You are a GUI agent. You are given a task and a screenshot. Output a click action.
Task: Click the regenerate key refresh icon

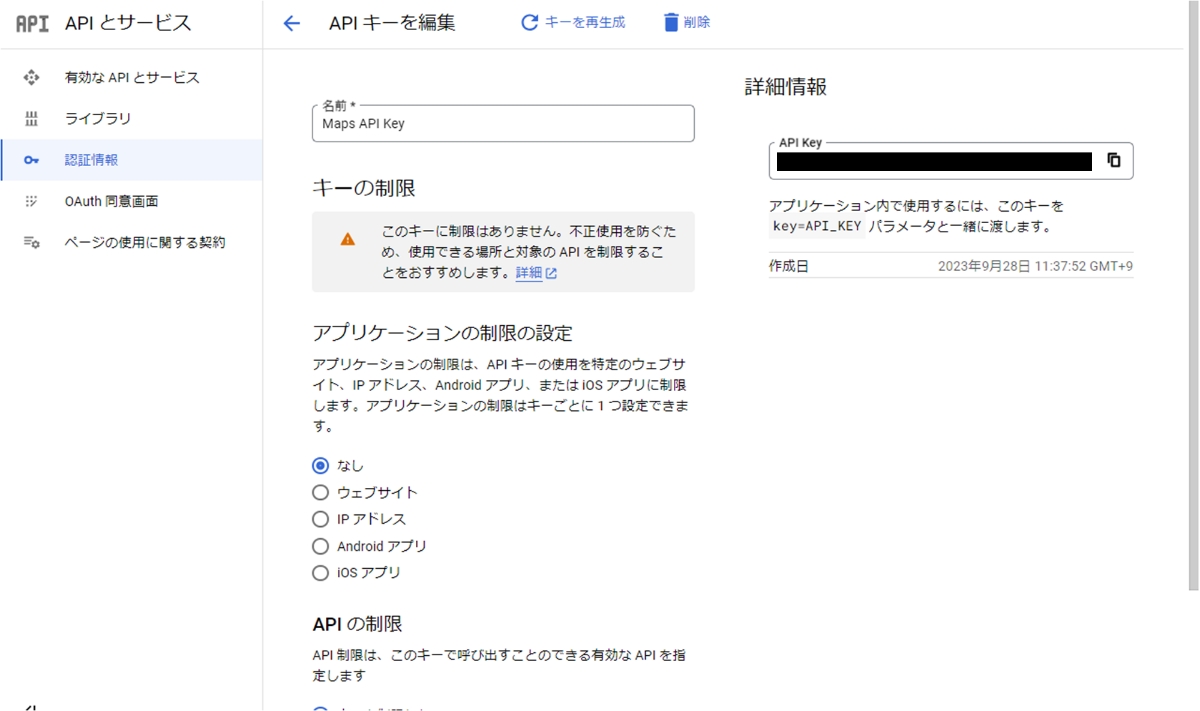[530, 22]
